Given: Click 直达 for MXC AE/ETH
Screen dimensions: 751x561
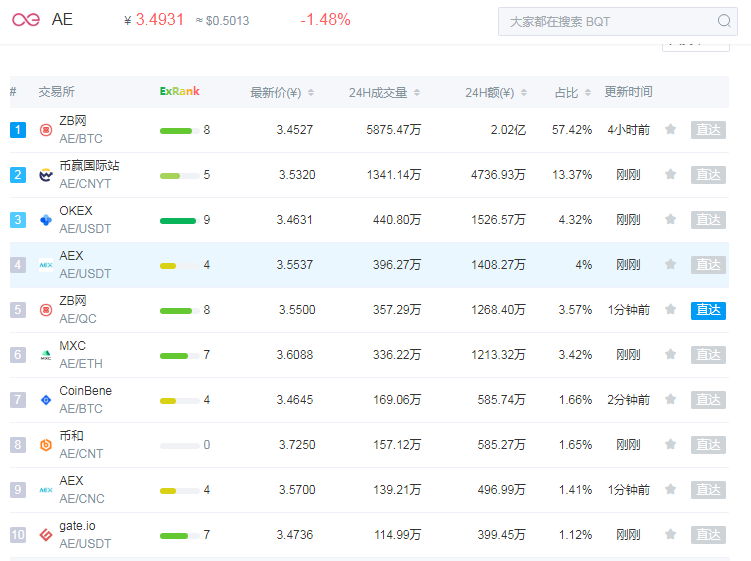Looking at the screenshot, I should click(x=708, y=355).
